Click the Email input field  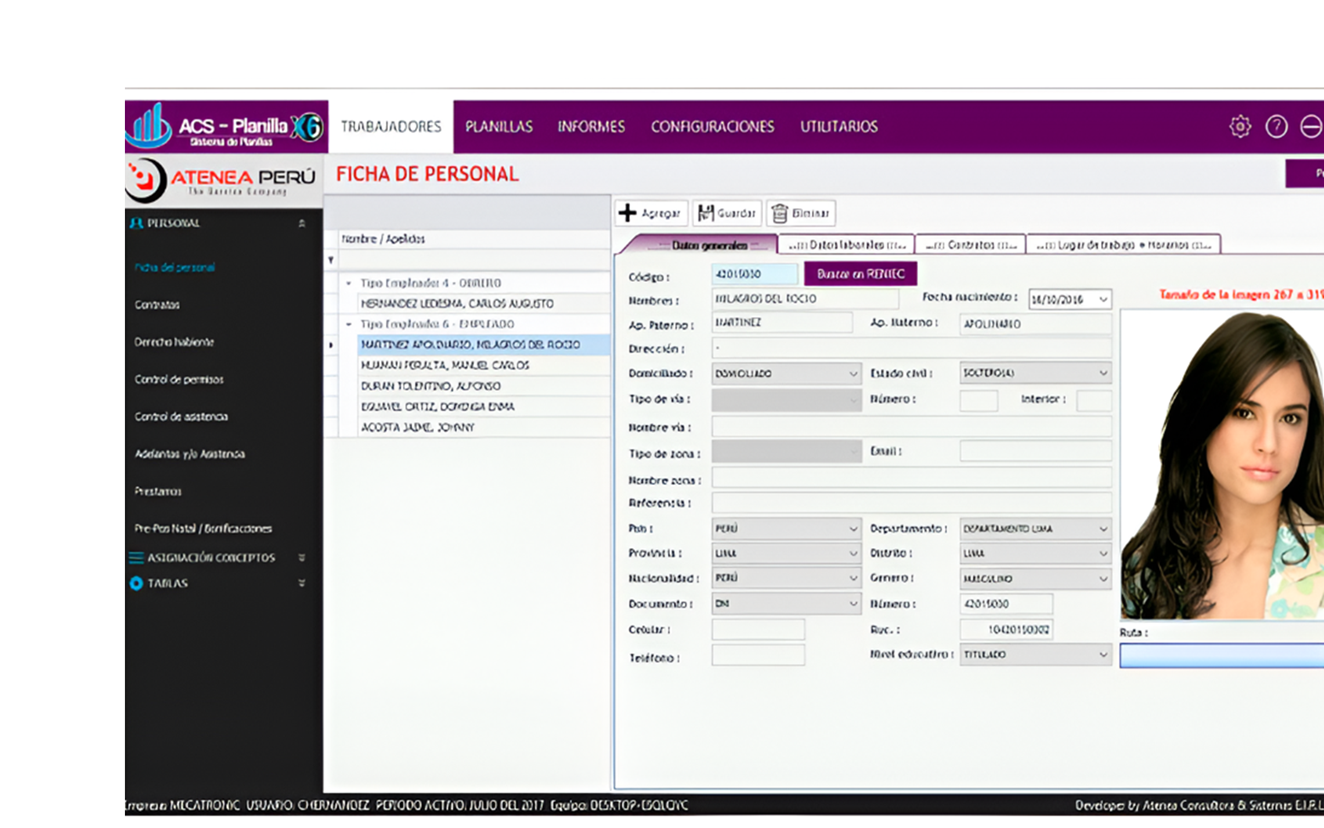point(1035,452)
